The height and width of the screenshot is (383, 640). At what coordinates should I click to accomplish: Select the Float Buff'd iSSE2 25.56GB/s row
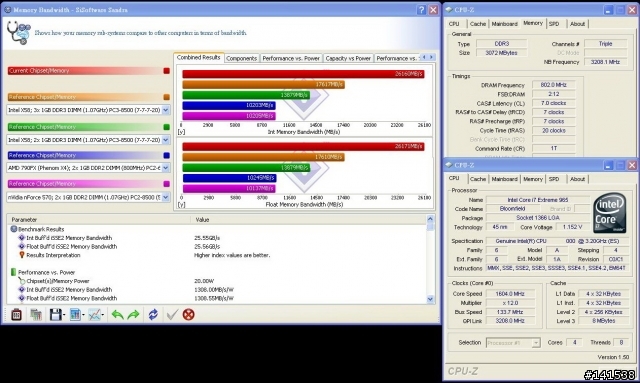216,246
